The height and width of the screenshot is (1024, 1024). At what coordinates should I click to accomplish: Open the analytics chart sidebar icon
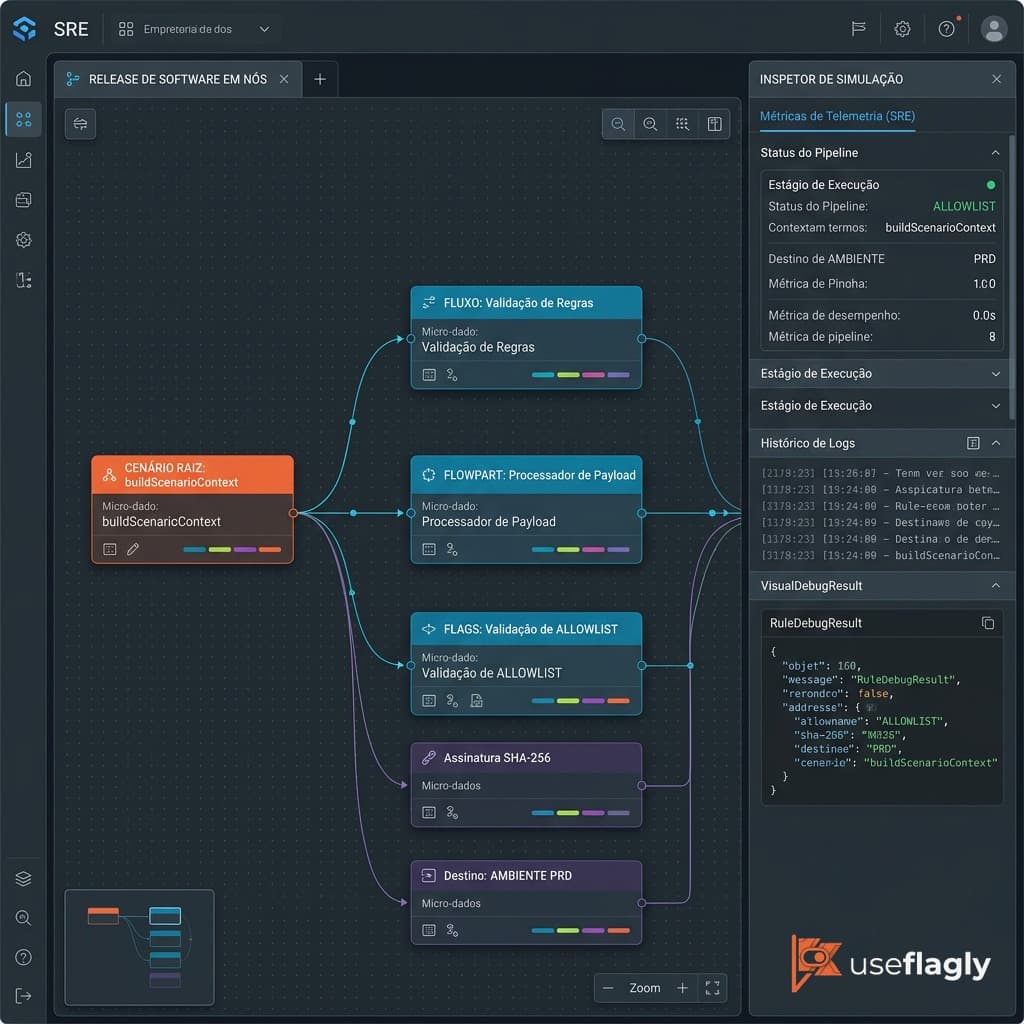point(24,160)
